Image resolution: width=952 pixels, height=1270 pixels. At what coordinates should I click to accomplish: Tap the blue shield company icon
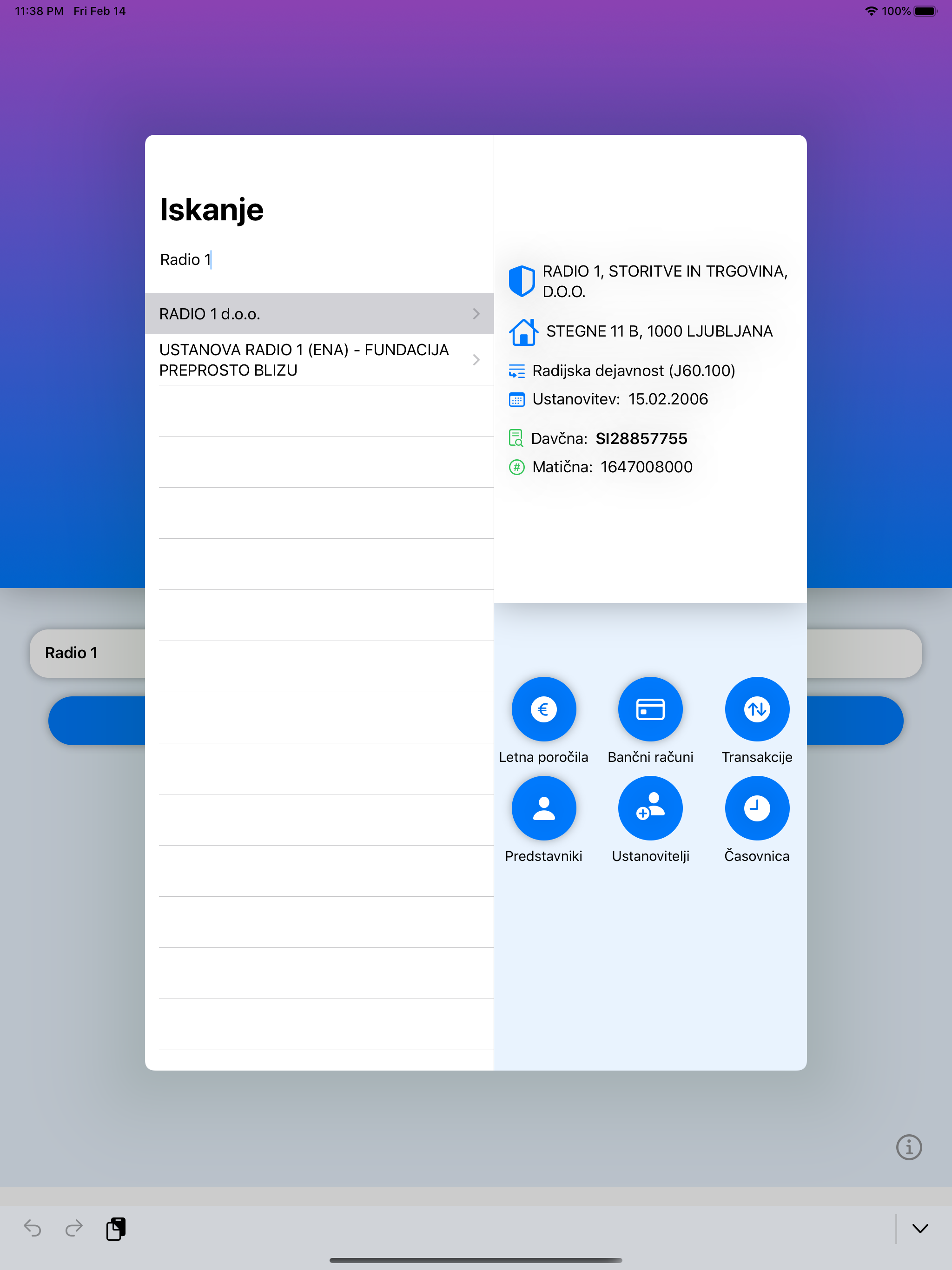(522, 281)
